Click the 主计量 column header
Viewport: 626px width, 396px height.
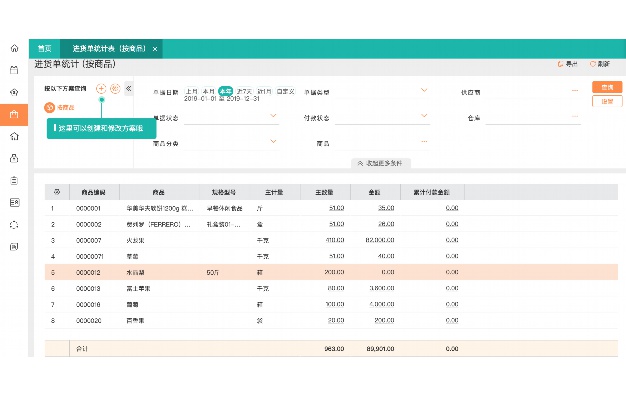tap(274, 192)
